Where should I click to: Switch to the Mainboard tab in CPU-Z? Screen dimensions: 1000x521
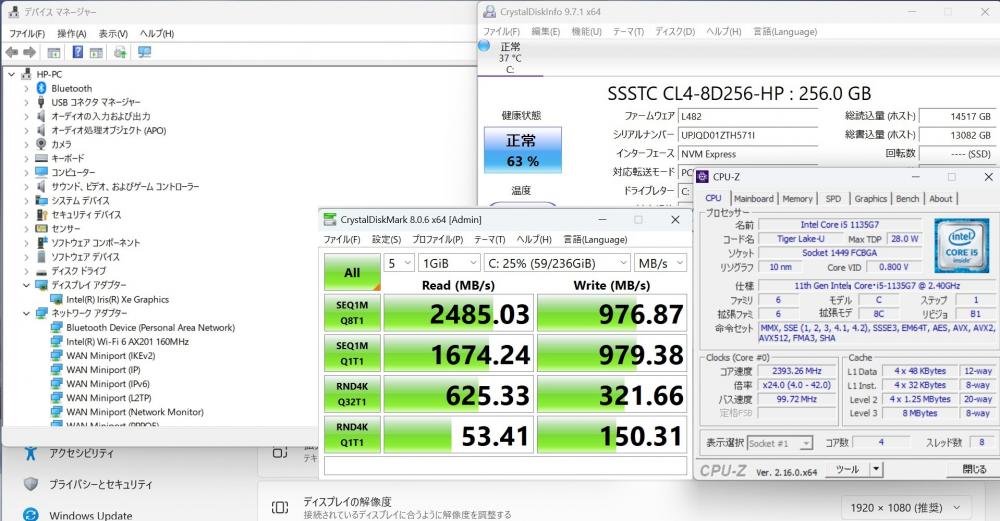pyautogui.click(x=753, y=198)
